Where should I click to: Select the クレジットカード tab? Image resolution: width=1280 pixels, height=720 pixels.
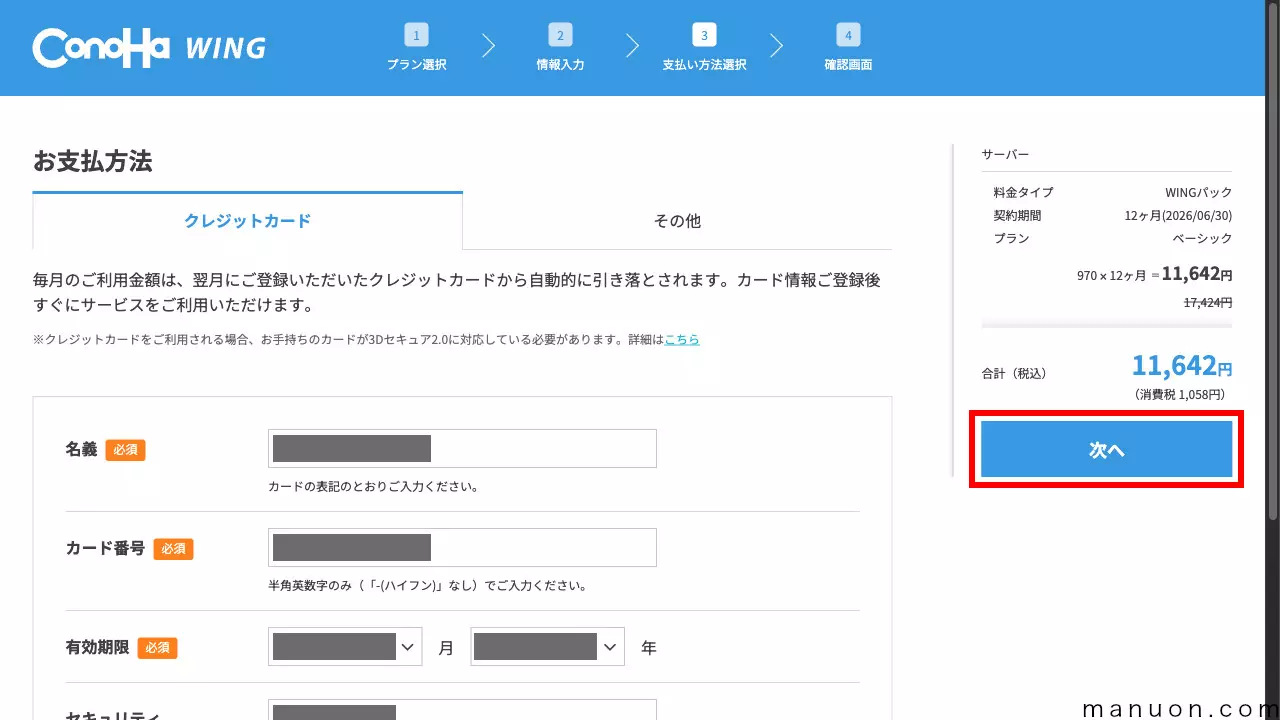click(x=246, y=221)
